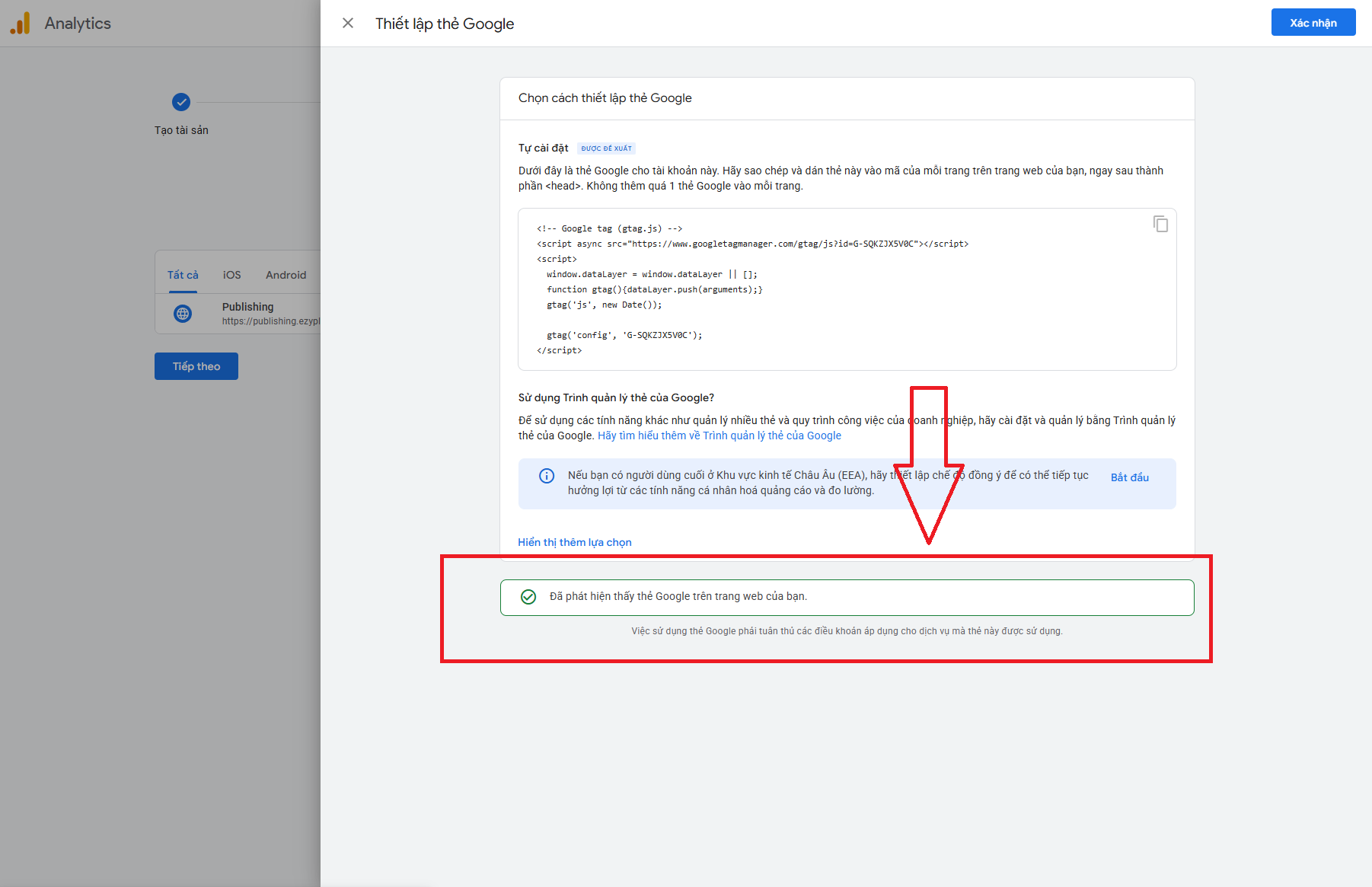The image size is (1372, 887).
Task: Click the Xác nhận confirm button
Action: pyautogui.click(x=1313, y=22)
